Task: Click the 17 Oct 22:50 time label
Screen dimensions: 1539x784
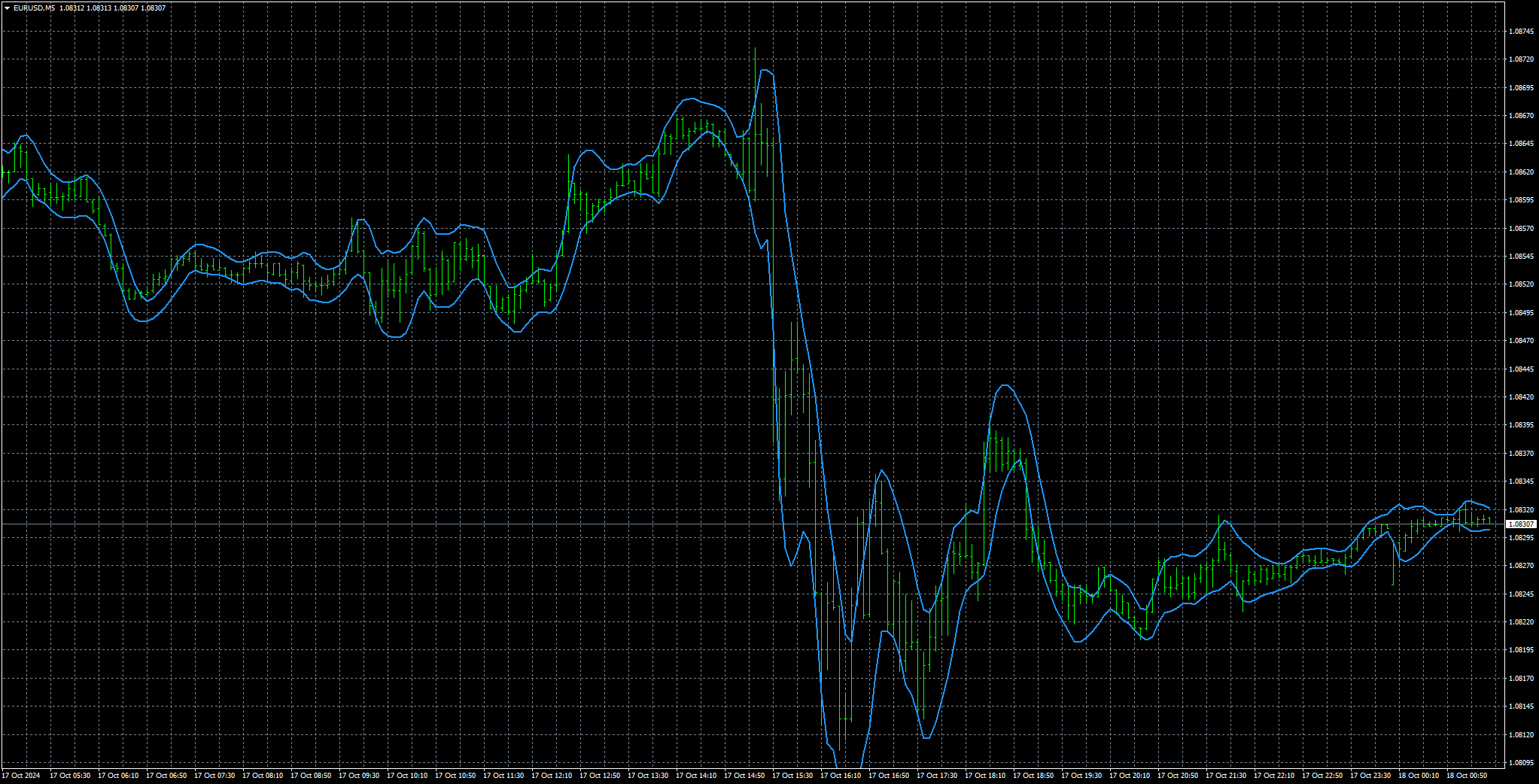Action: [x=1322, y=776]
